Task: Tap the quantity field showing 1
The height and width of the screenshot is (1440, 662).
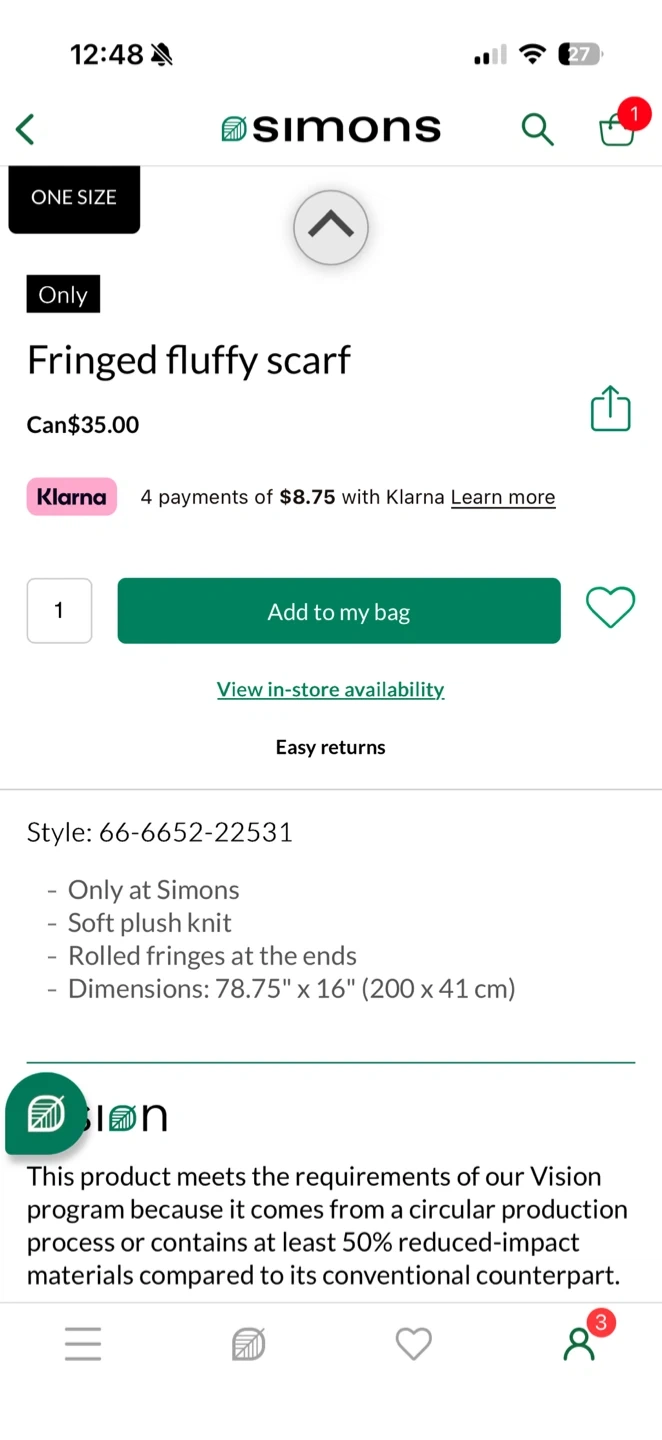Action: (x=59, y=610)
